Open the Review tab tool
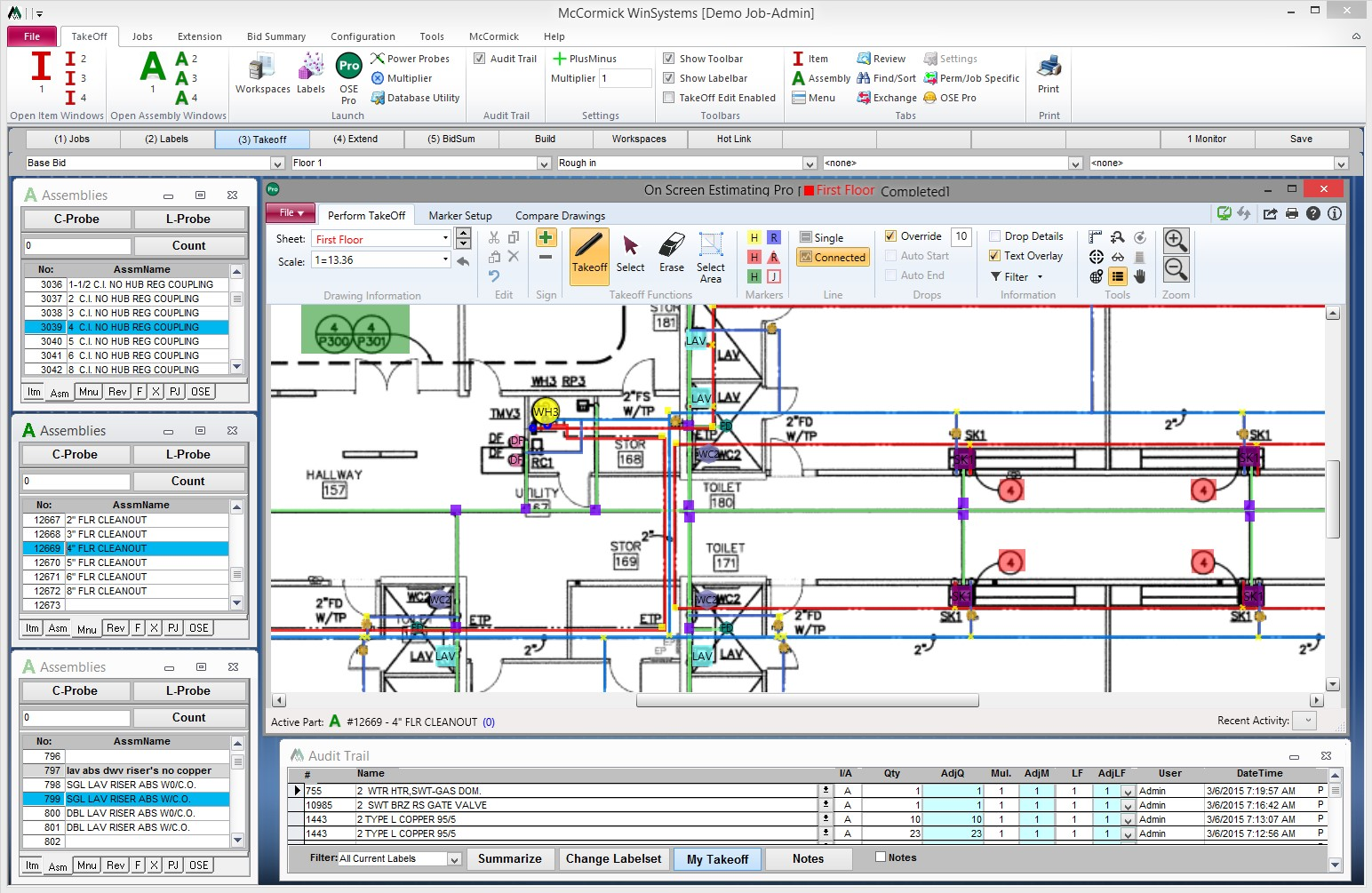Screen dimensions: 1372x893 (x=881, y=59)
